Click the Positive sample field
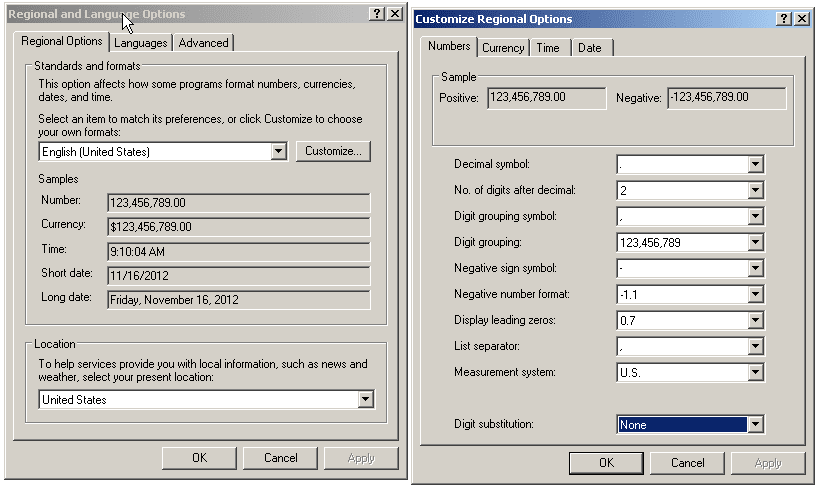Viewport: 817px width, 487px height. (547, 98)
